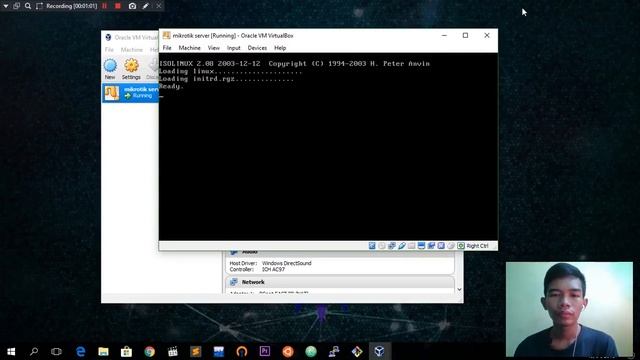Screen dimensions: 640x360
Task: Open the orange circular app icon on taskbar
Action: coord(288,351)
